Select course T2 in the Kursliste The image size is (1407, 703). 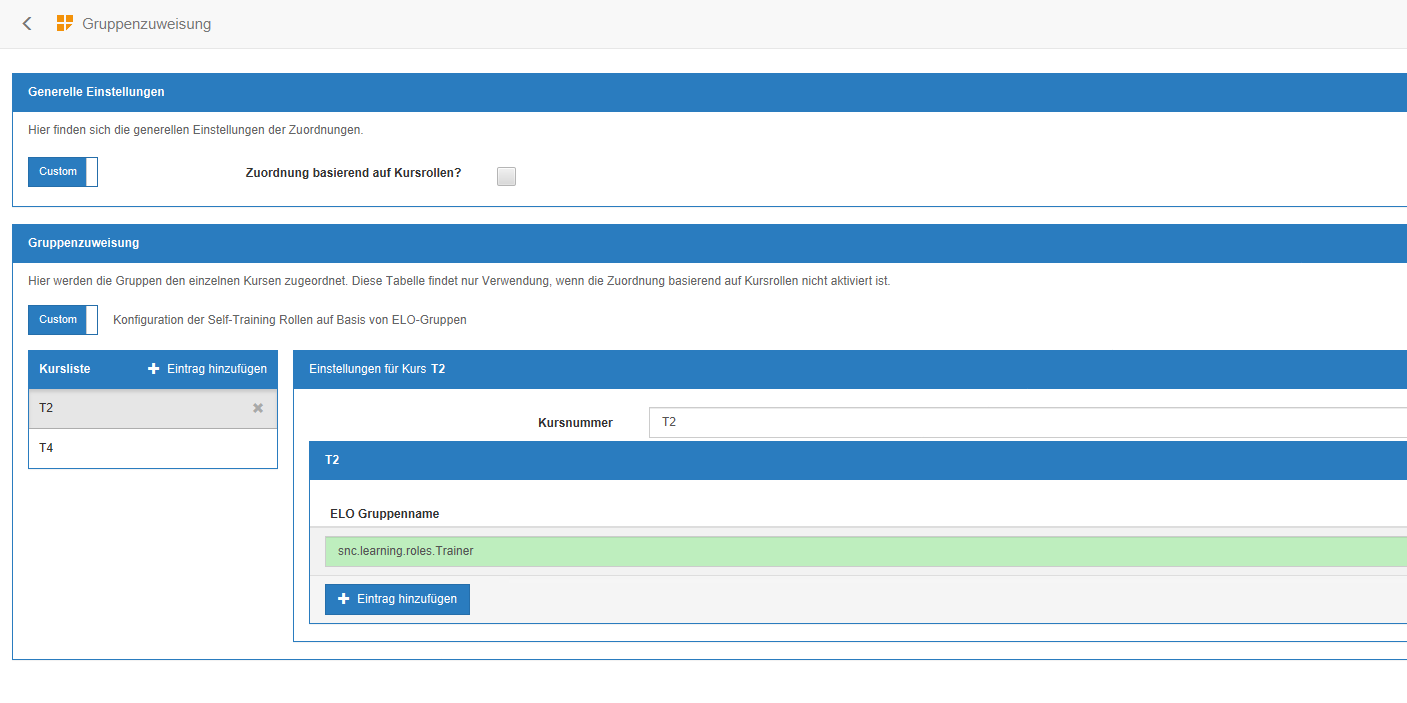pos(140,408)
